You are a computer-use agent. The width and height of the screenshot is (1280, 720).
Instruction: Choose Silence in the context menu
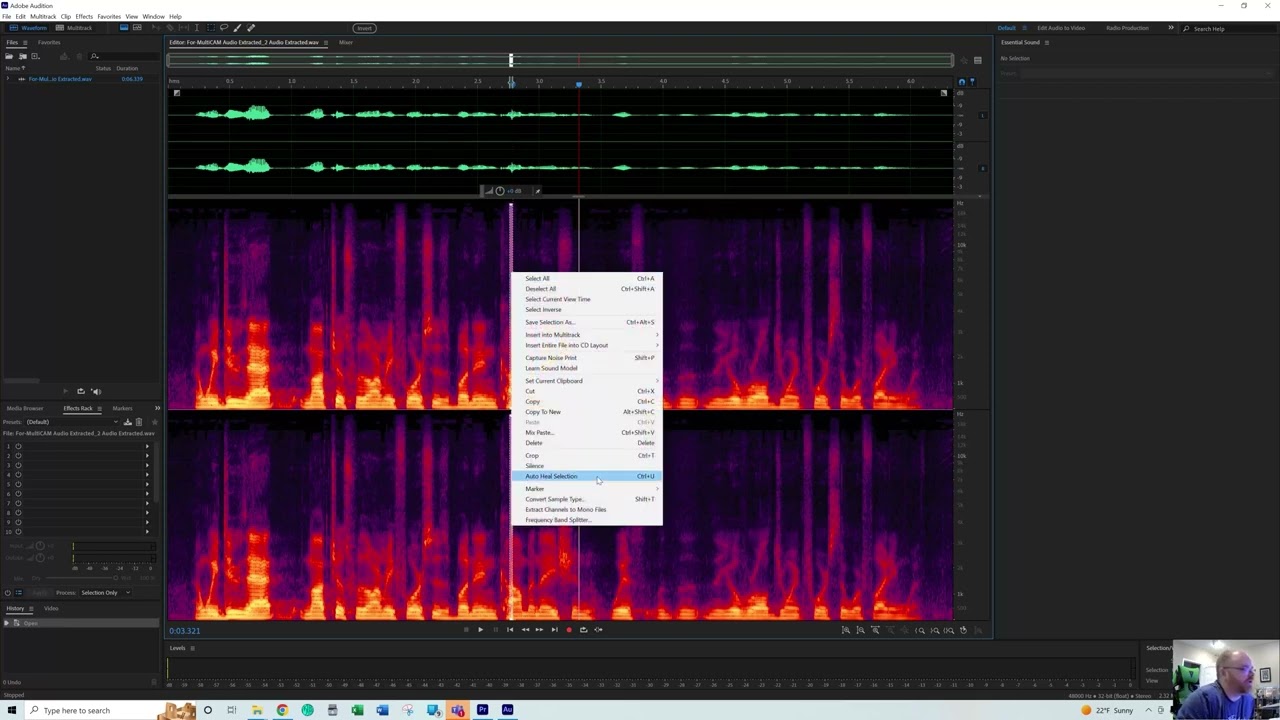[587, 466]
